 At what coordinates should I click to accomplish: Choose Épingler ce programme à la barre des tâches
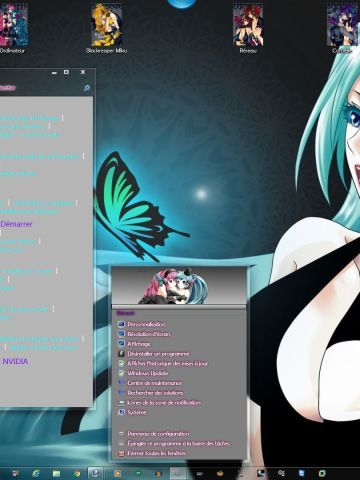[x=179, y=443]
